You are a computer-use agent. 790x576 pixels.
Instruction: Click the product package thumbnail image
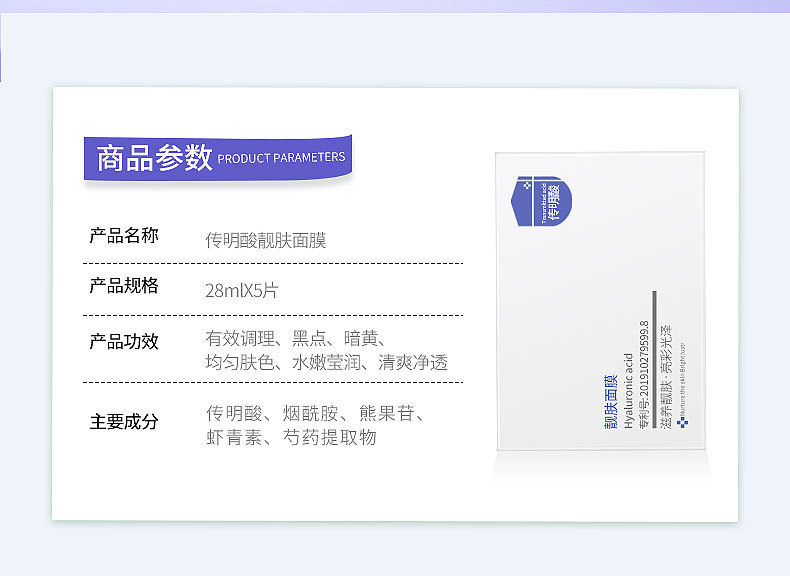(x=600, y=301)
